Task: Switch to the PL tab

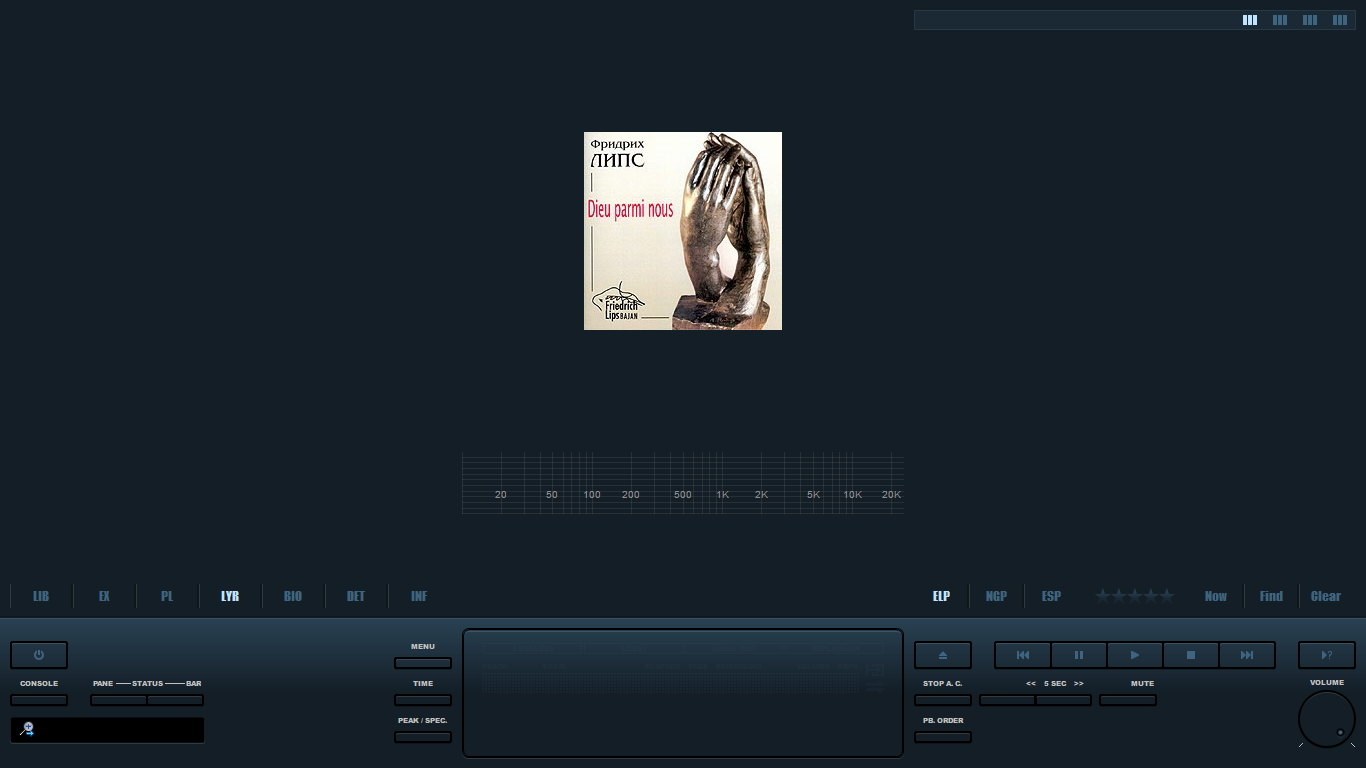Action: 167,596
